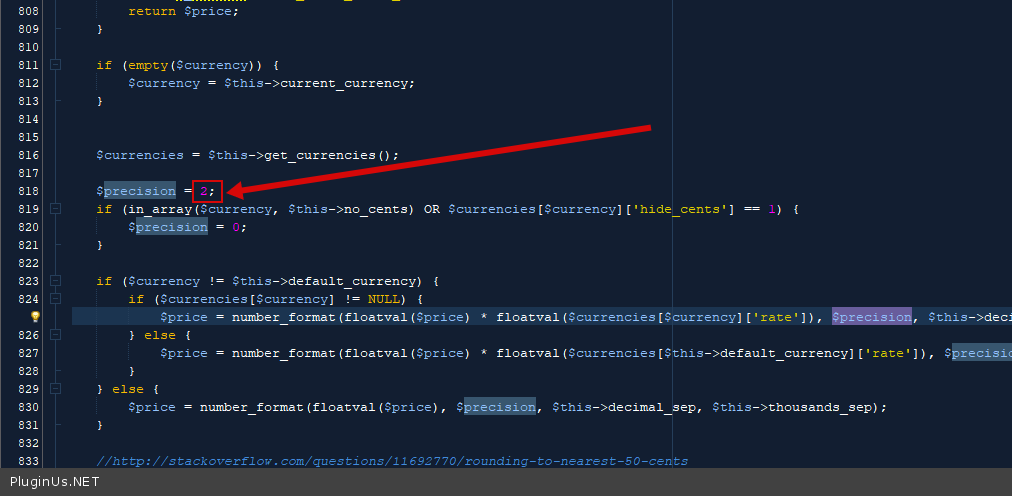1012x496 pixels.
Task: Toggle the fold marker at line 824
Action: point(56,299)
